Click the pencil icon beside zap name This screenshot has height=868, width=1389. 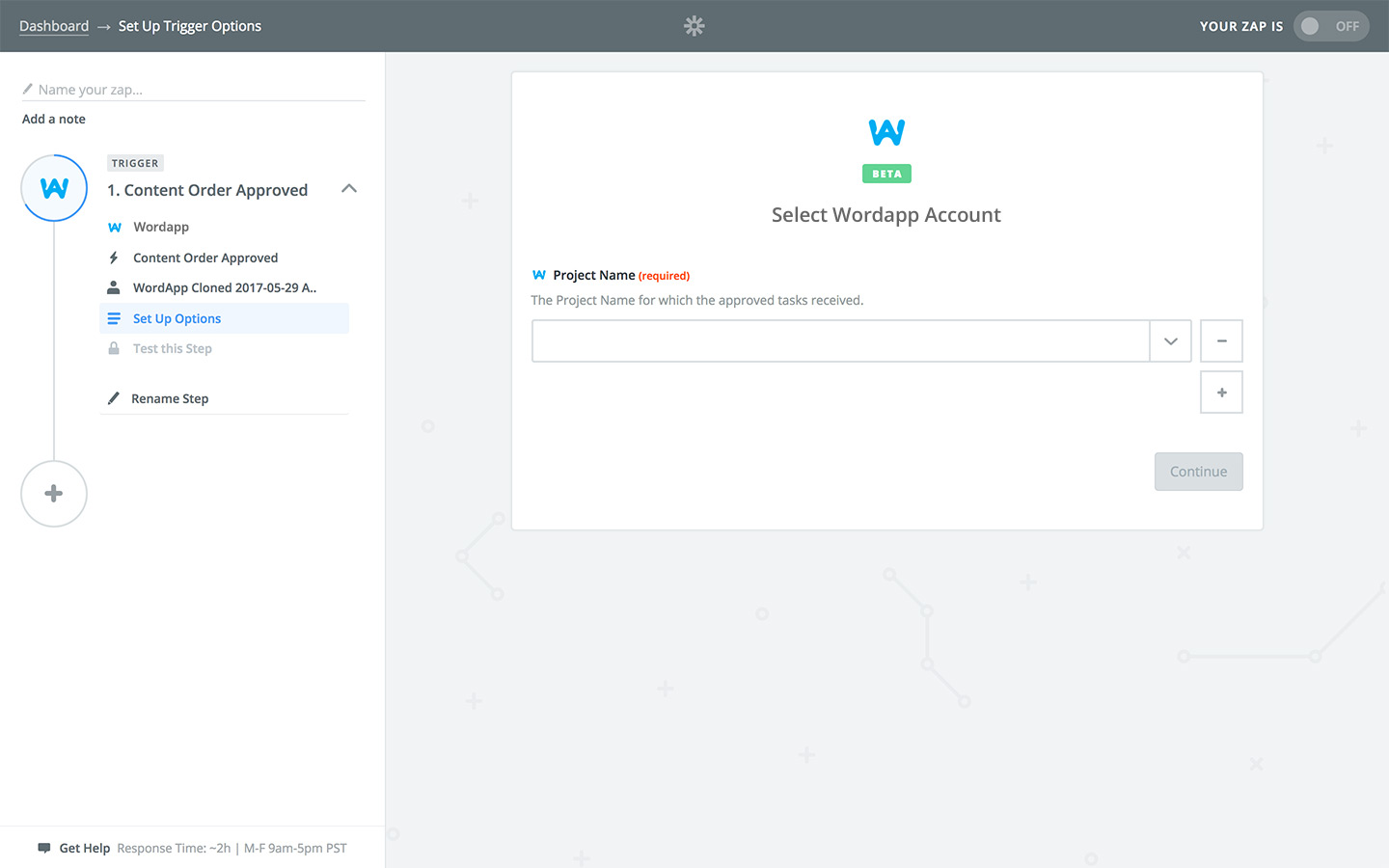click(28, 89)
